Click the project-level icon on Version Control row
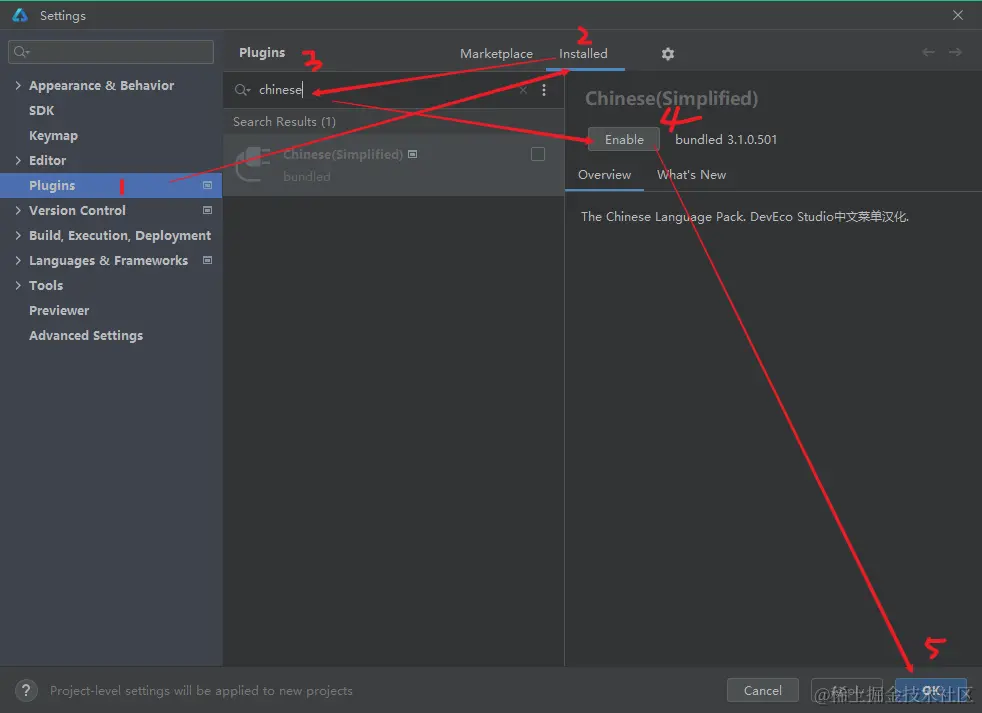982x713 pixels. coord(207,211)
